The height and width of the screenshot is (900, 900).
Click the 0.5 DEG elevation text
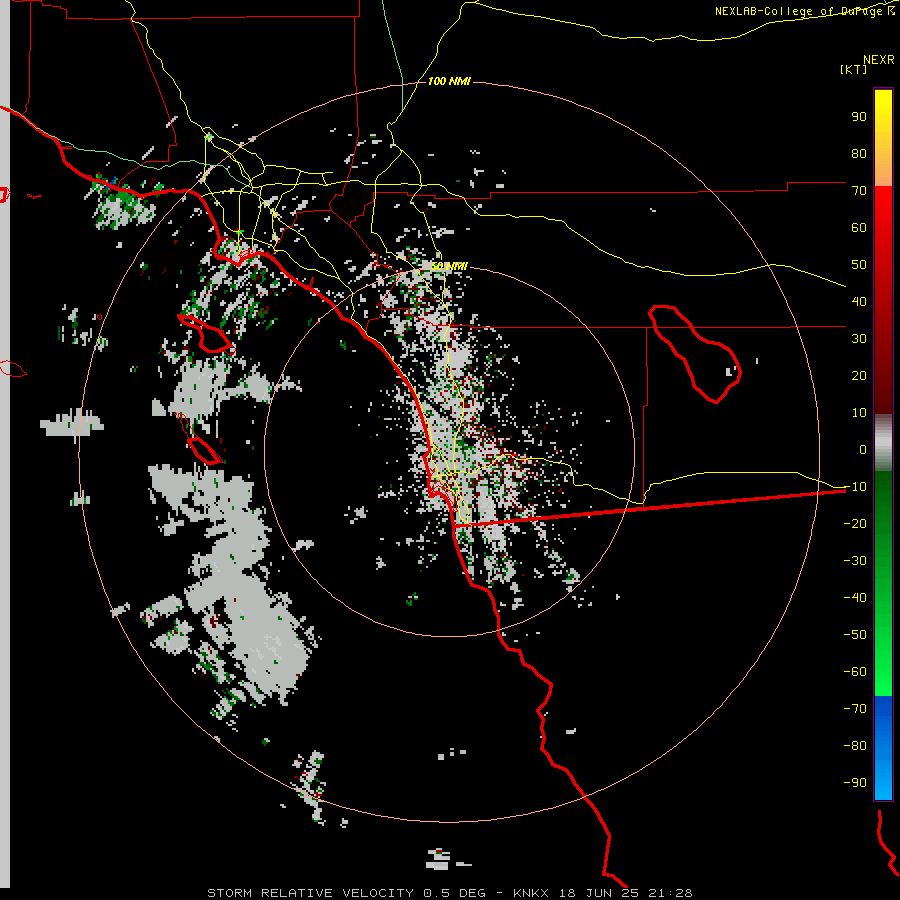pyautogui.click(x=454, y=893)
